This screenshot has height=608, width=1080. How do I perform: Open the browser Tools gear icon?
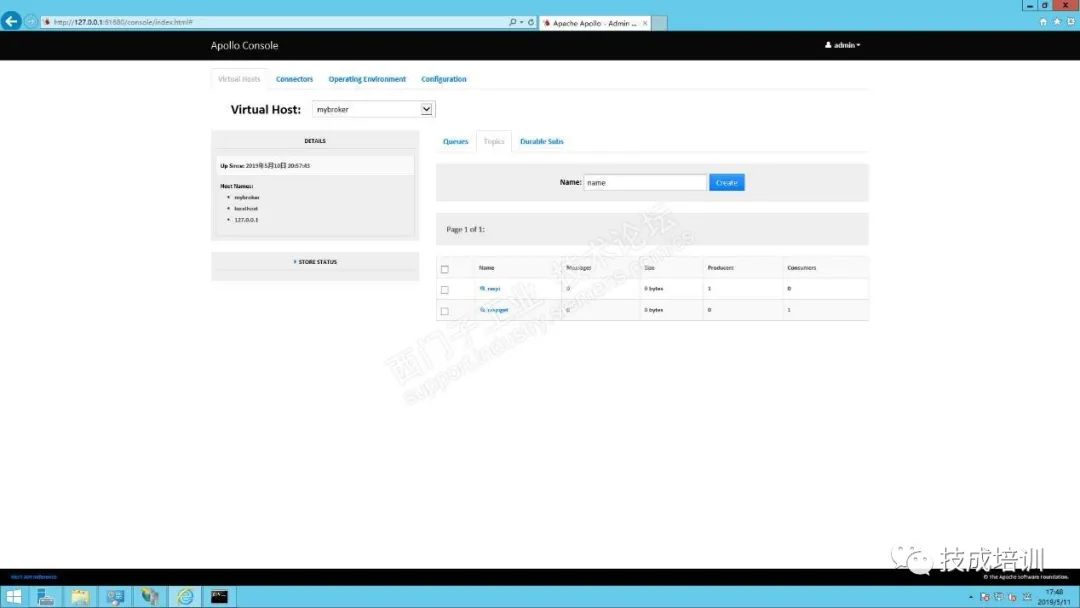(x=1071, y=22)
